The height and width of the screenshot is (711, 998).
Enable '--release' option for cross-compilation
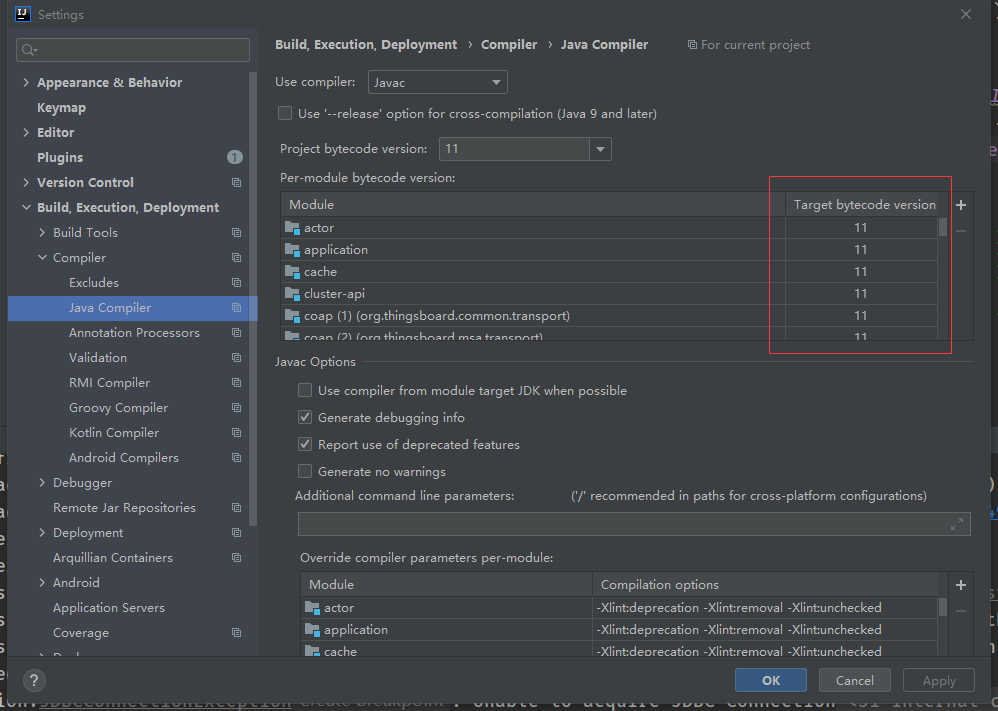coord(285,113)
